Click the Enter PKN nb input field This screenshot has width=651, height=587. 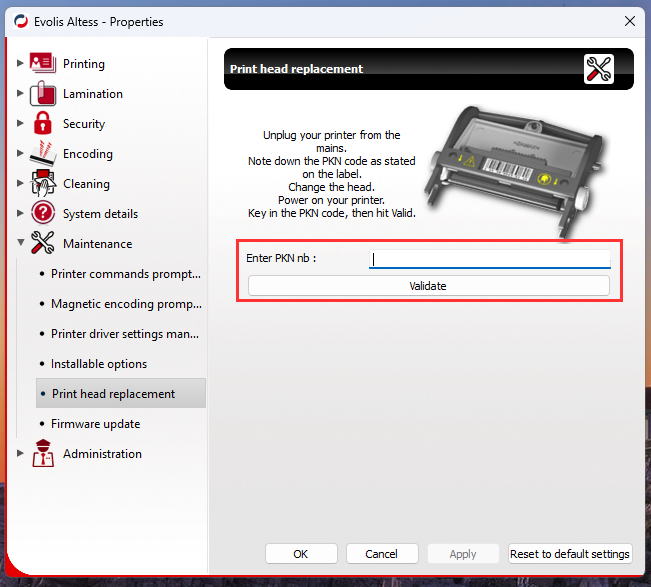pos(490,259)
